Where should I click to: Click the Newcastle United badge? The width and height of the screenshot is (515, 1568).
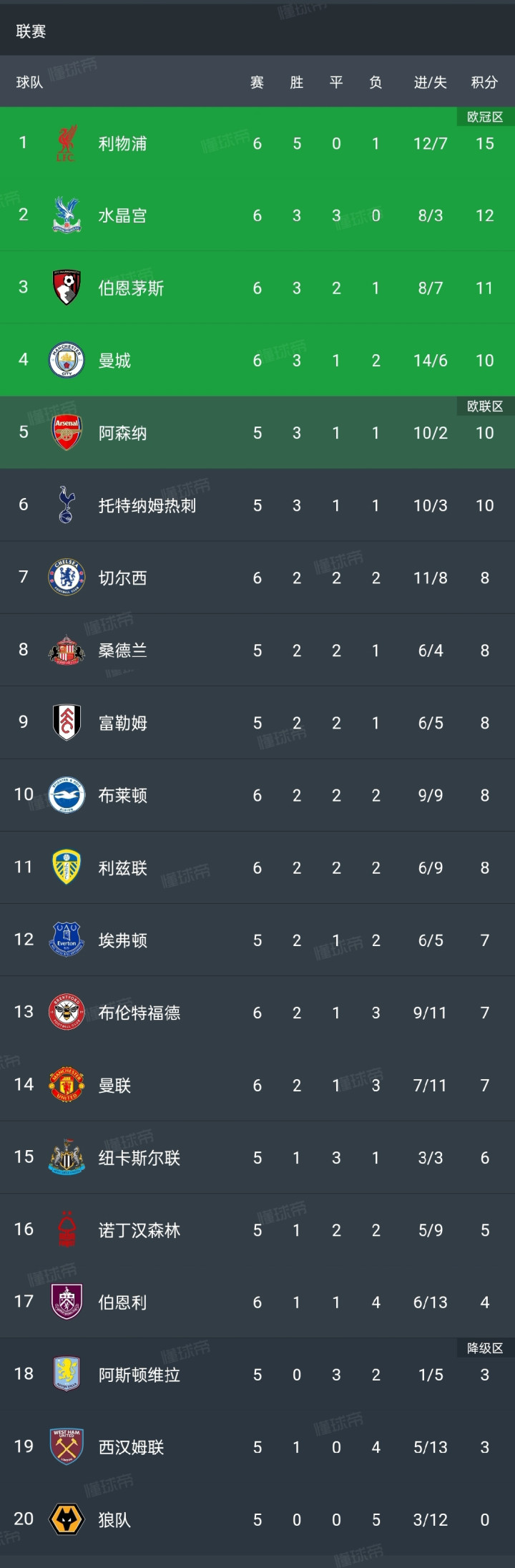(x=67, y=1157)
